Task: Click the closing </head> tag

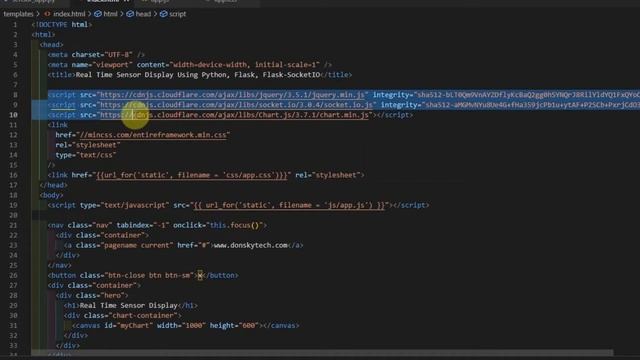Action: 53,185
